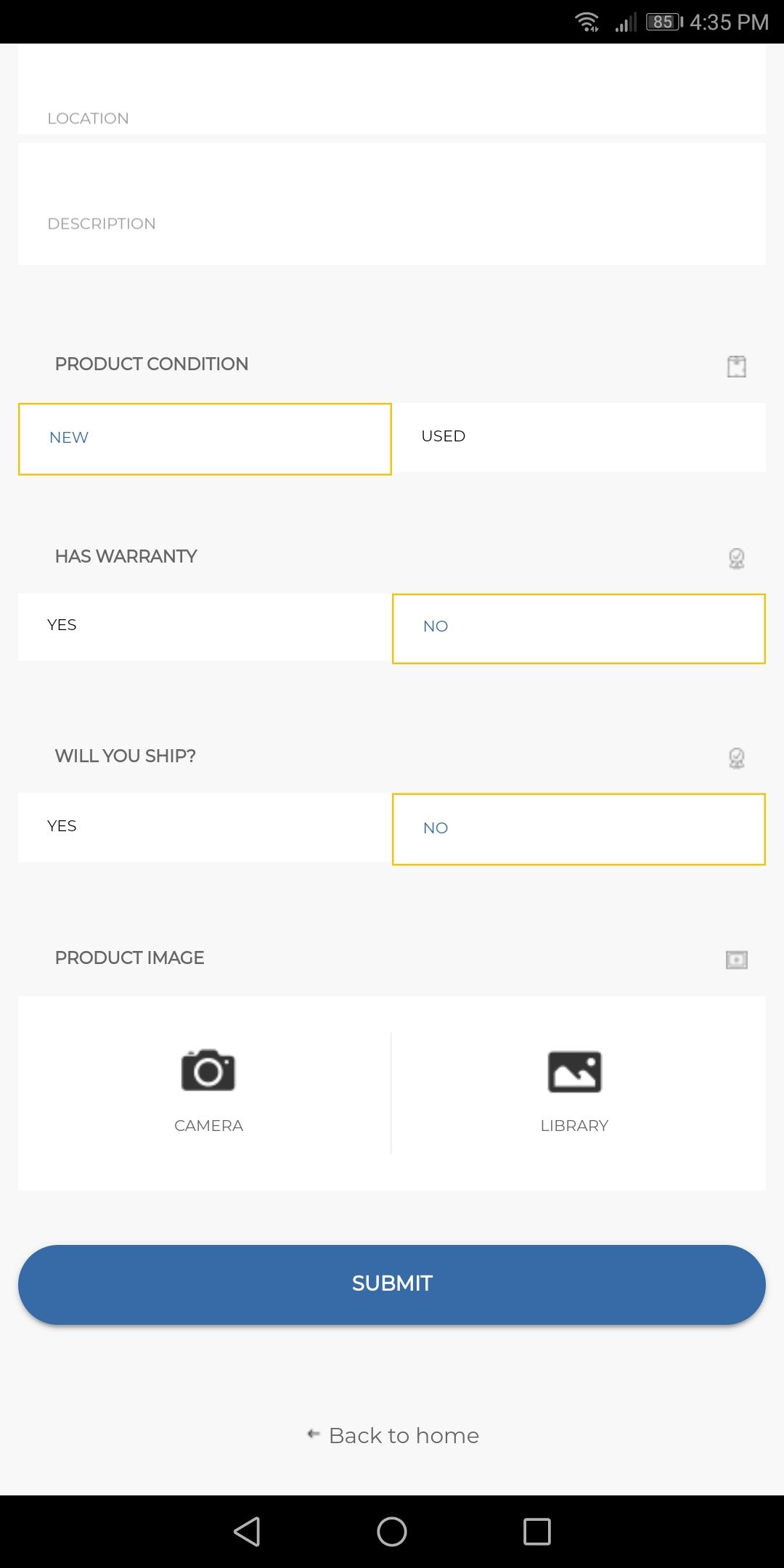
Task: Open the photo Library icon
Action: [574, 1072]
